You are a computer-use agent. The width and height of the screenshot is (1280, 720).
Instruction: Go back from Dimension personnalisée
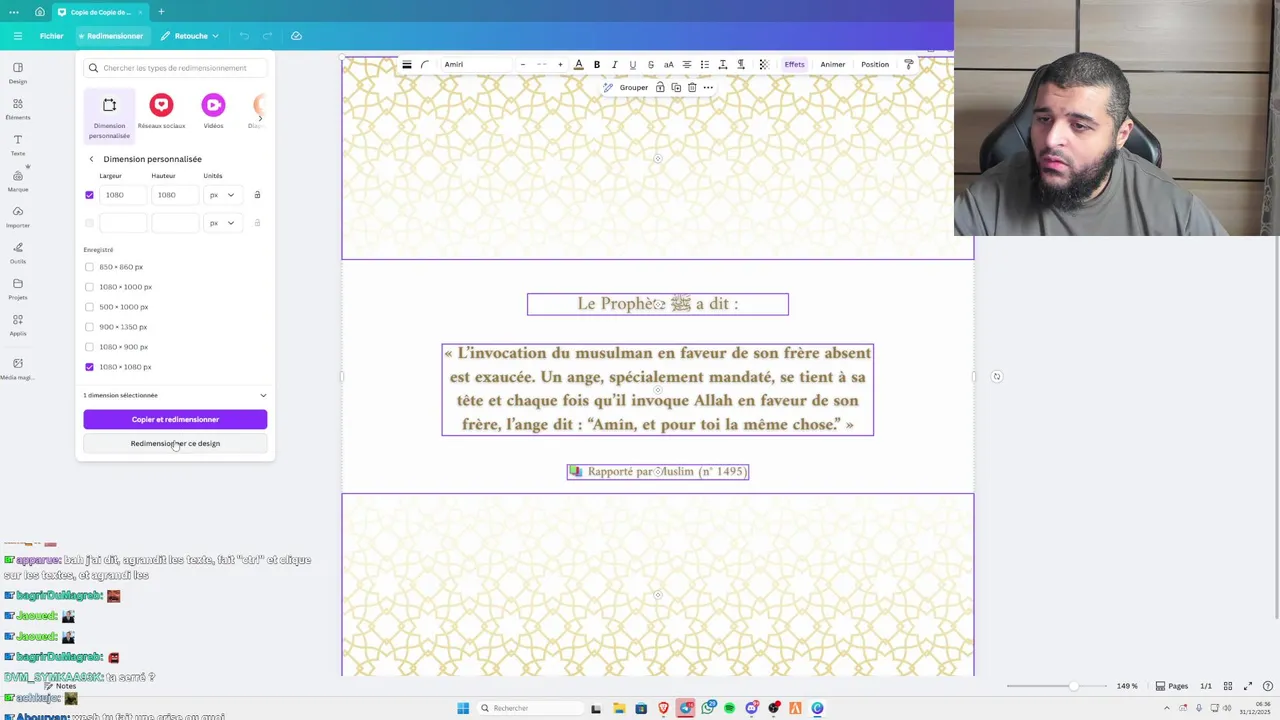(x=91, y=159)
